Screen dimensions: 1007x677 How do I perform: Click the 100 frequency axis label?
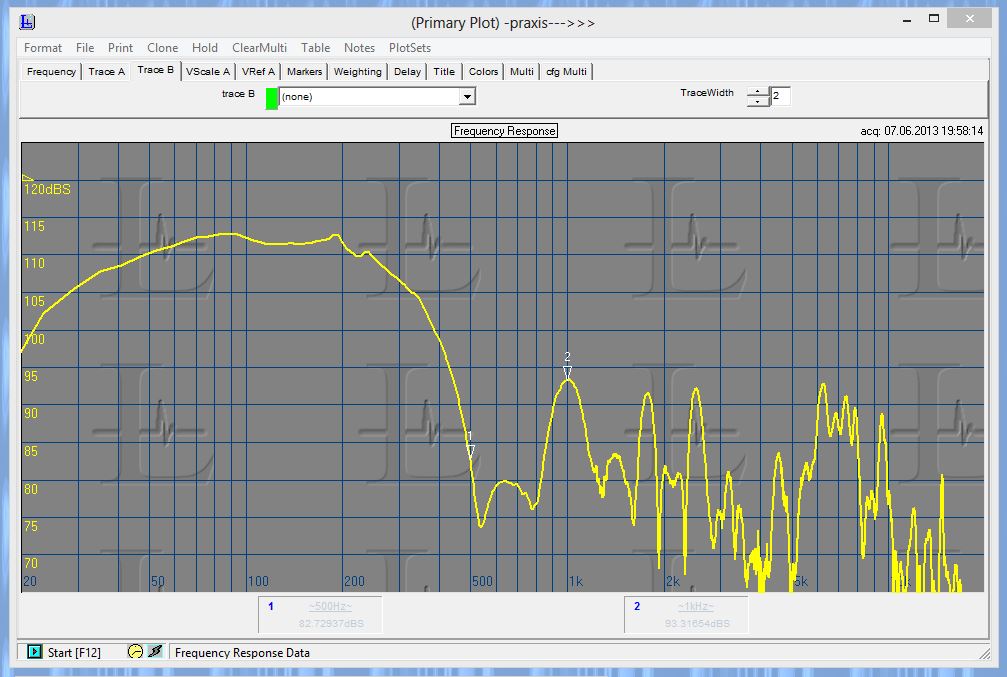[x=258, y=581]
